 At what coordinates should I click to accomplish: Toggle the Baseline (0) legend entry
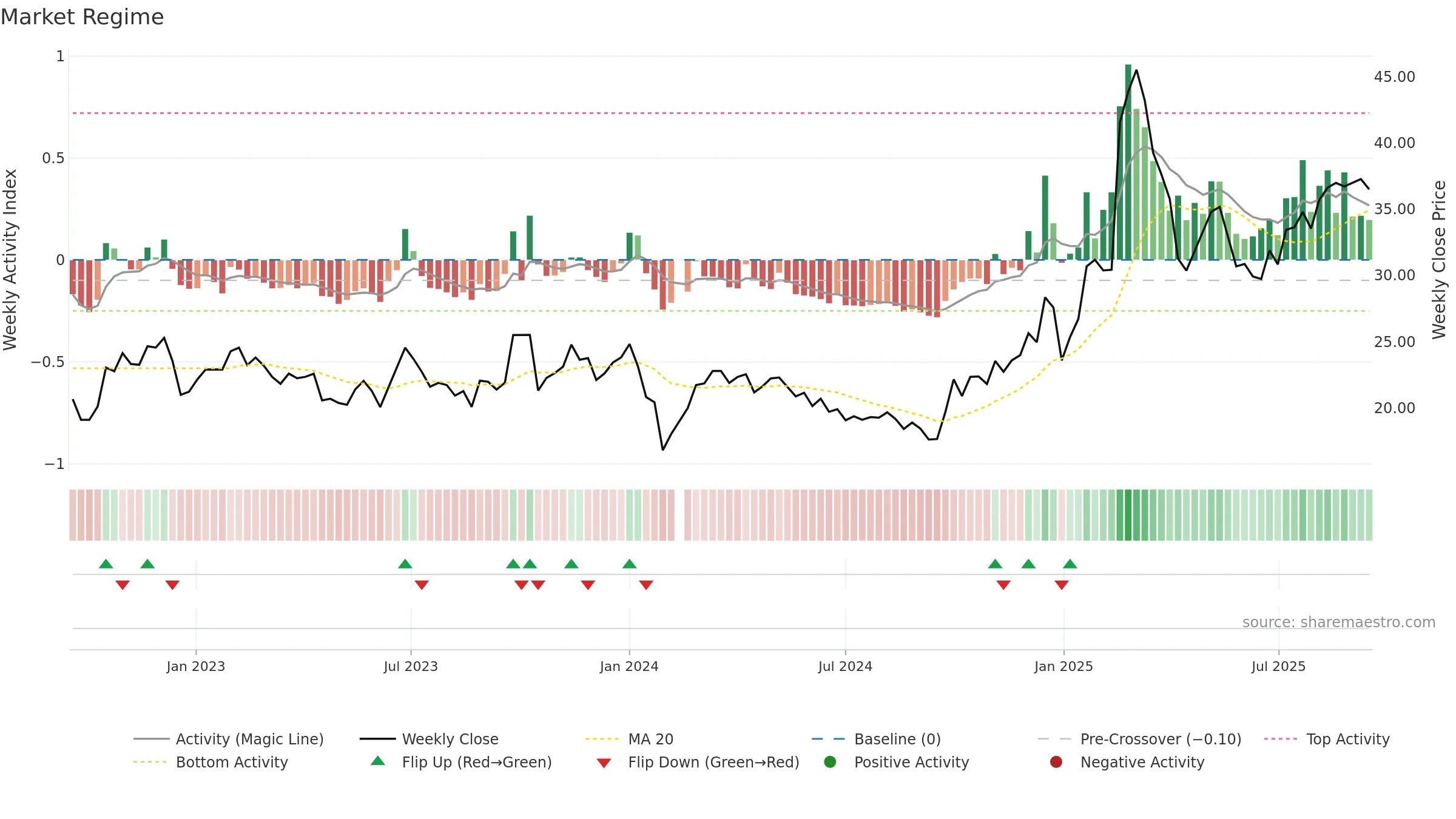(876, 739)
